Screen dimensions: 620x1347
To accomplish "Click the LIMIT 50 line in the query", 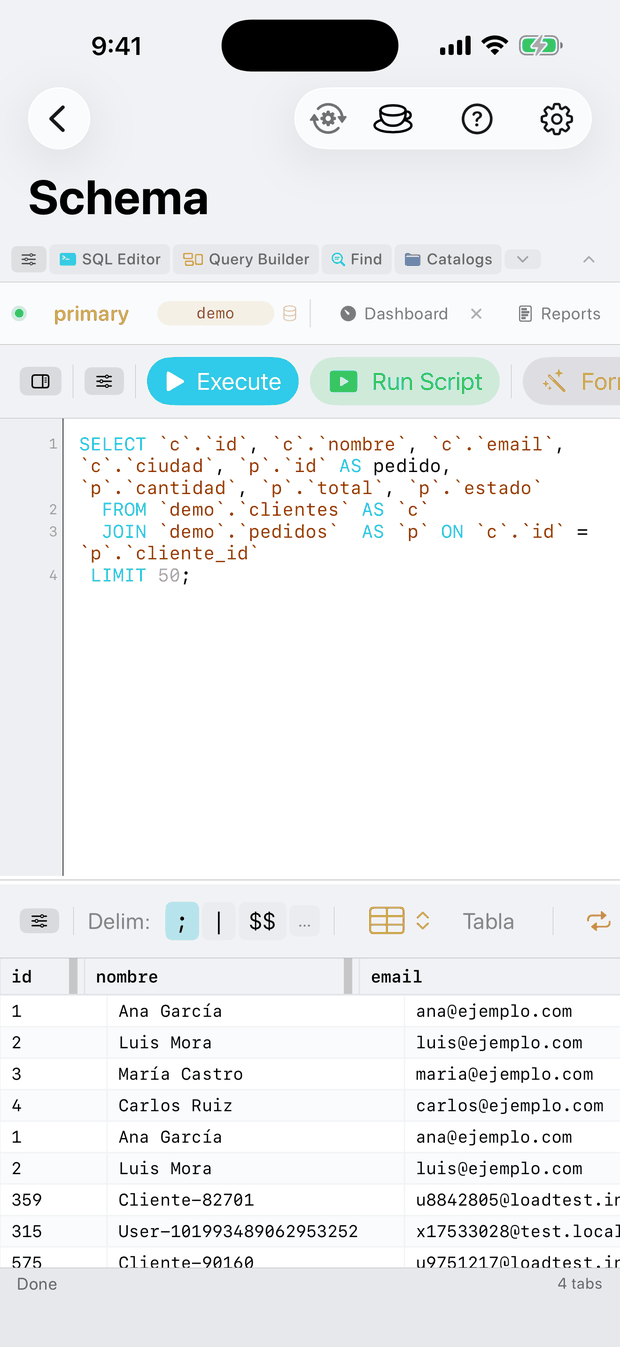I will coord(140,575).
